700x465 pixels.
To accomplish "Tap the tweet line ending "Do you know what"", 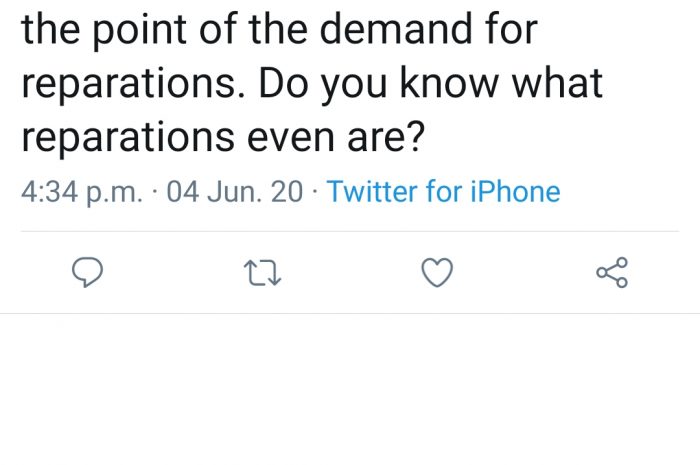I will (312, 84).
